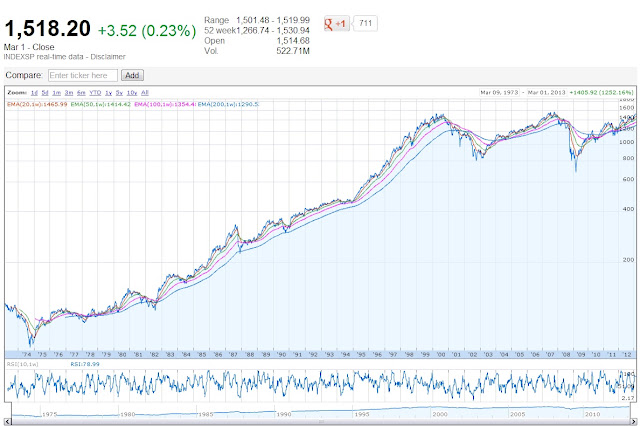The height and width of the screenshot is (426, 640).
Task: Click the +1405.92 (1252.16%) range change text
Action: coord(601,93)
